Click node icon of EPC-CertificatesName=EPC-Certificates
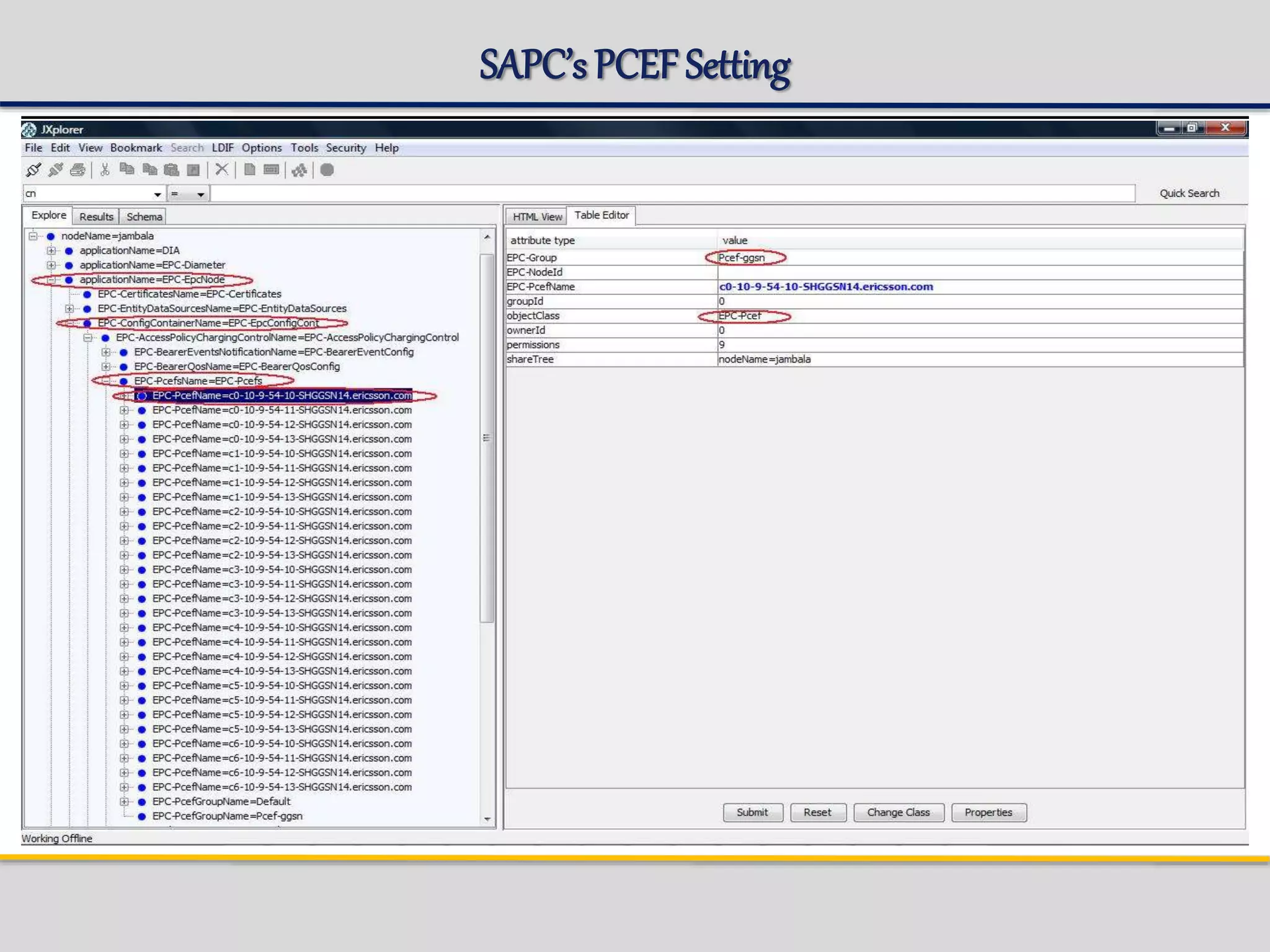This screenshot has height=952, width=1270. coord(87,294)
